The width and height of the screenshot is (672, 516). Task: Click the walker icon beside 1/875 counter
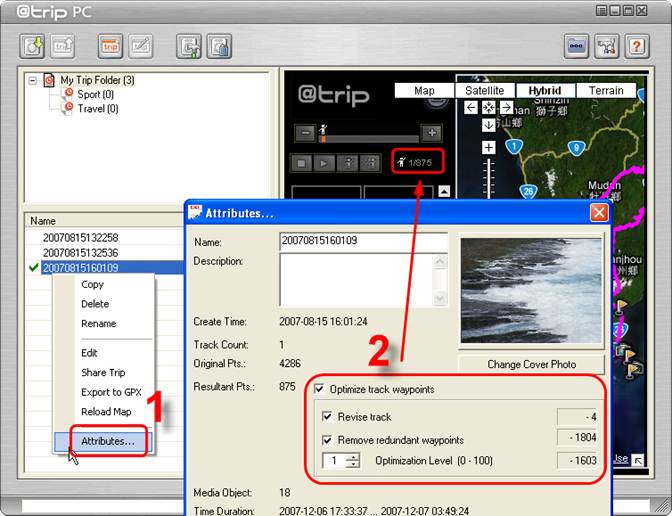coord(401,162)
